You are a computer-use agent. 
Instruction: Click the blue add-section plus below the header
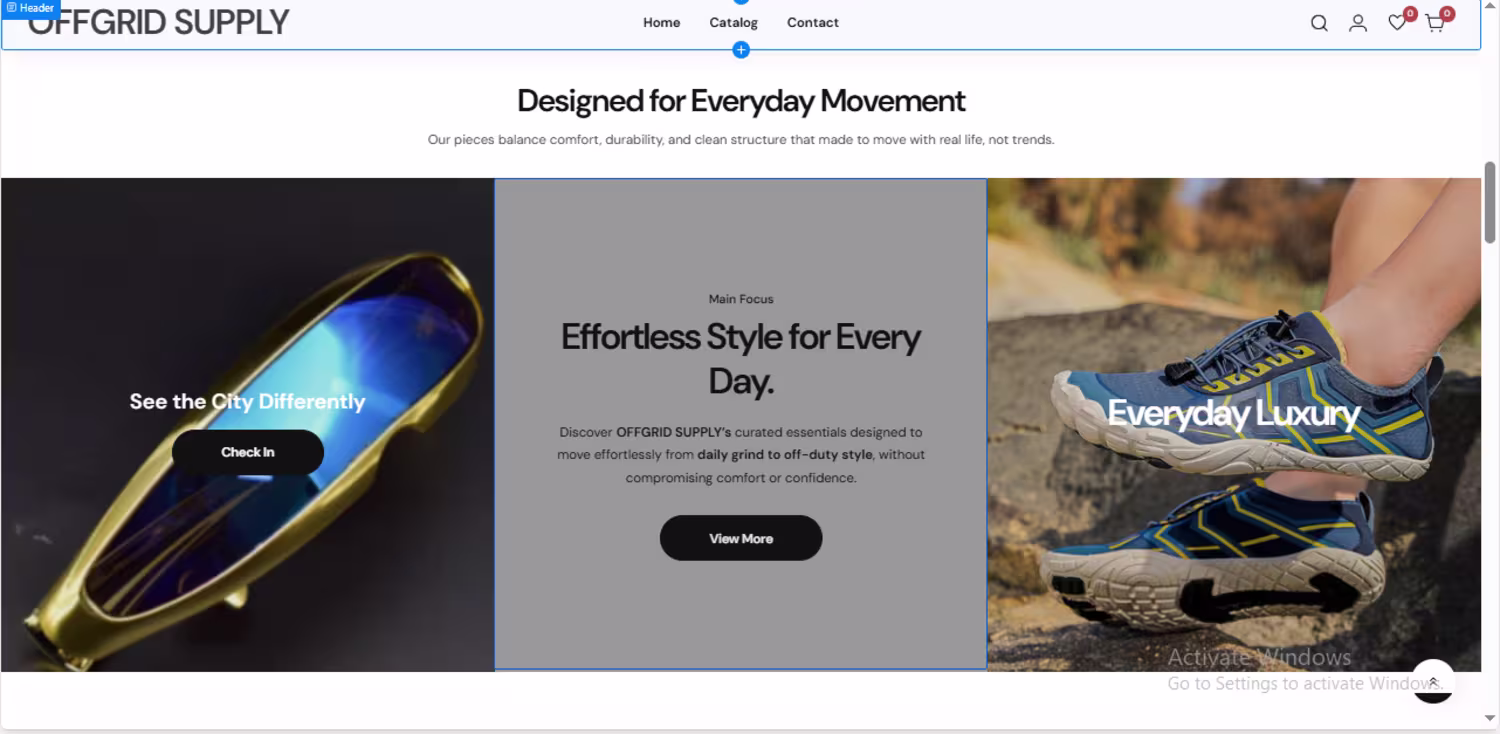point(741,50)
